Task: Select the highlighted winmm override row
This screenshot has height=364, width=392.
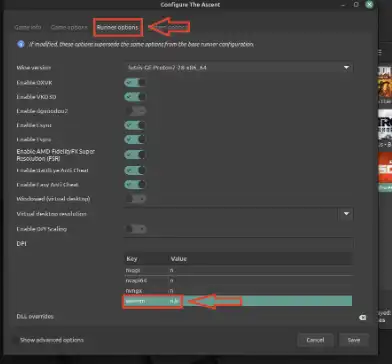Action: click(238, 301)
